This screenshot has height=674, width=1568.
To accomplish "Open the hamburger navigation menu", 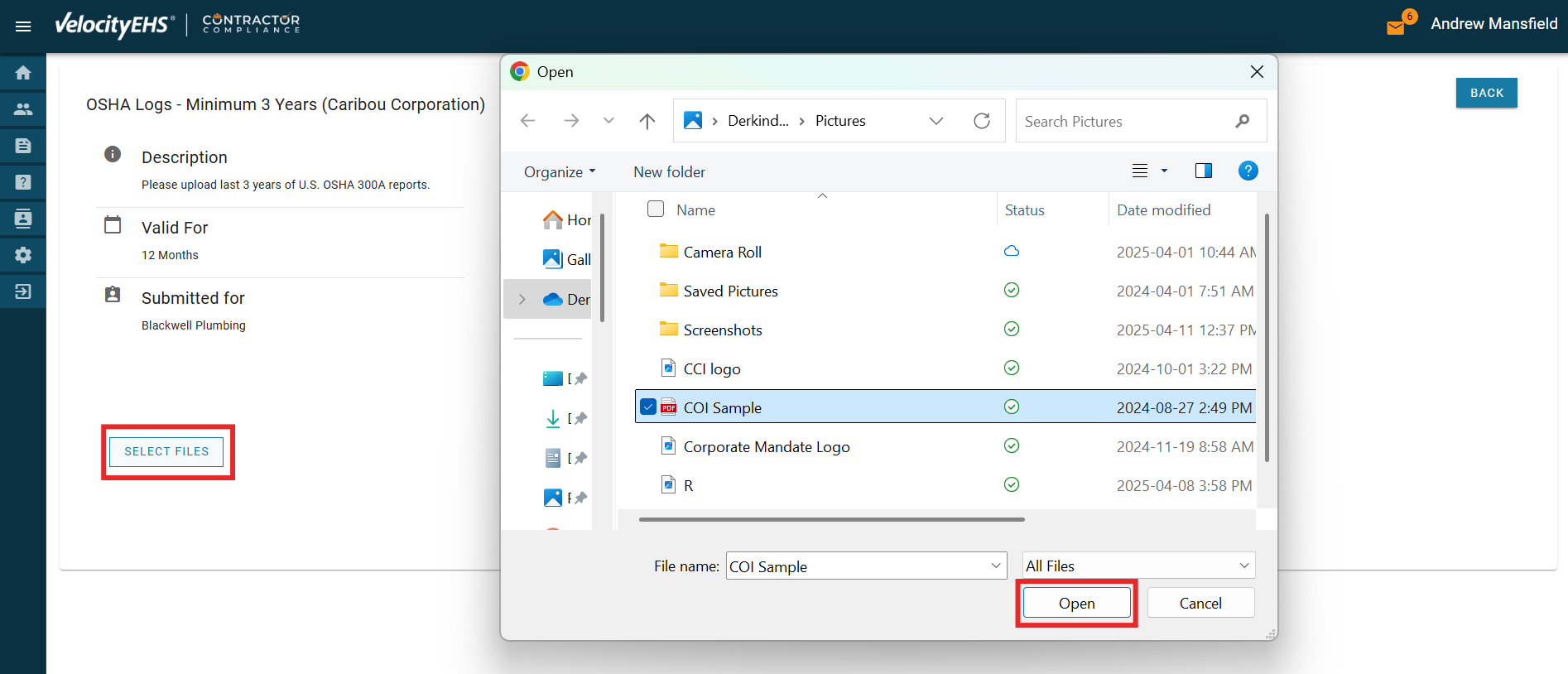I will pos(23,26).
